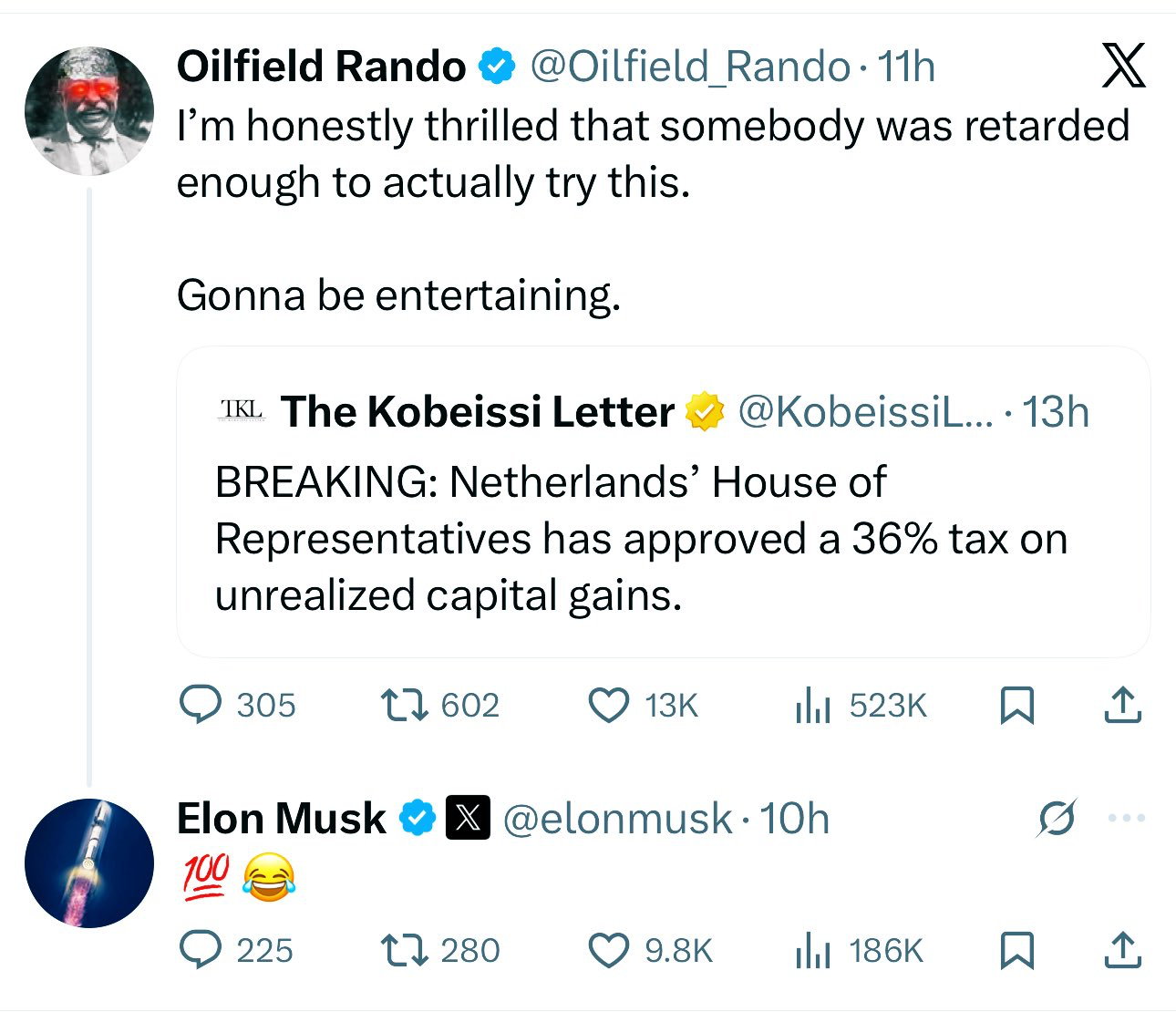Viewport: 1176px width, 1012px height.
Task: Open the three-dot more options menu
Action: tap(1127, 818)
